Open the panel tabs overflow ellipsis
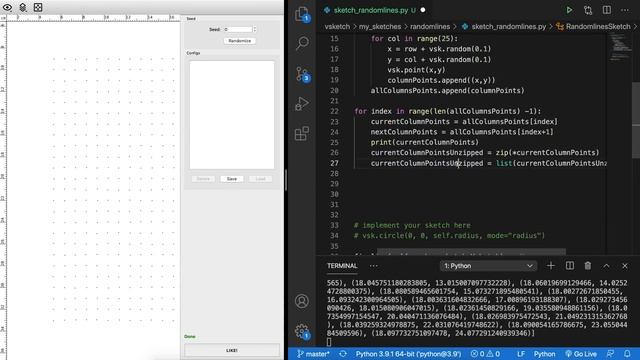Viewport: 640px width, 360px height. pyautogui.click(x=373, y=266)
